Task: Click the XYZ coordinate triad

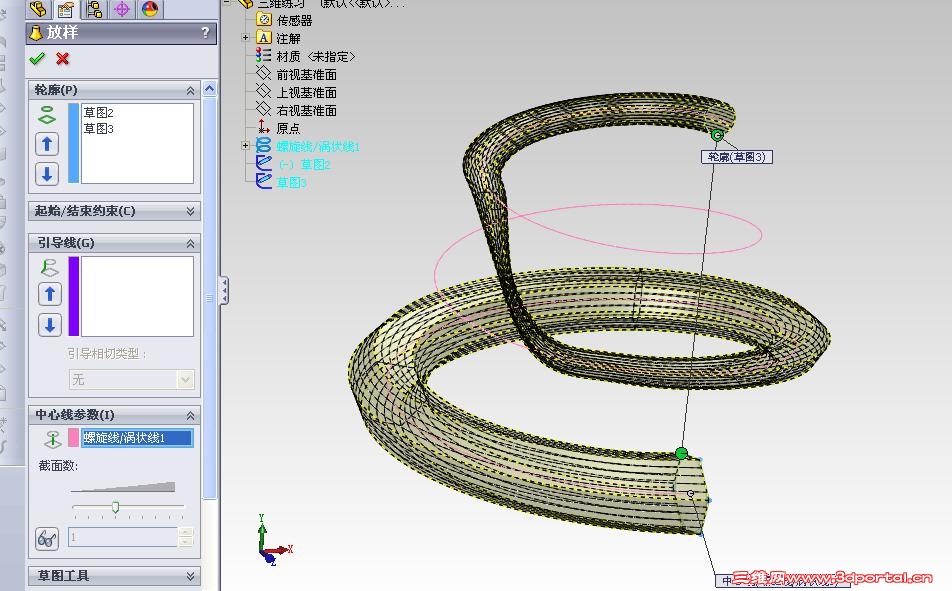Action: [273, 541]
